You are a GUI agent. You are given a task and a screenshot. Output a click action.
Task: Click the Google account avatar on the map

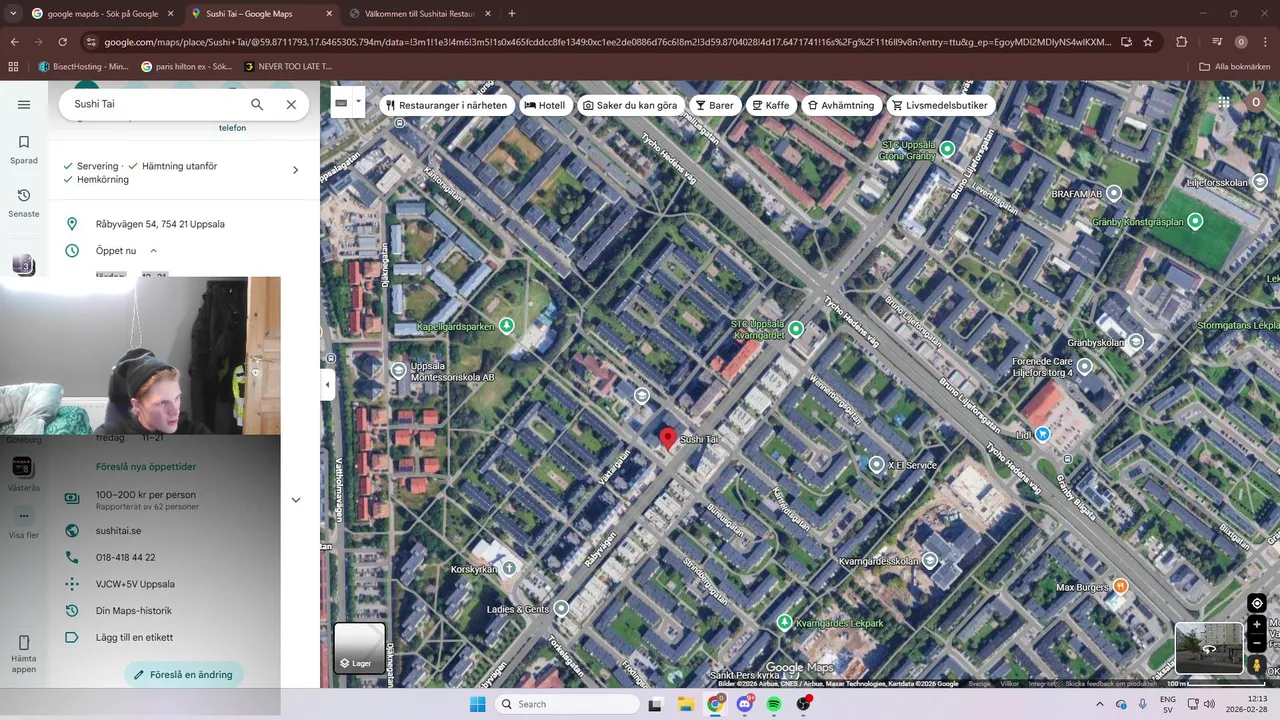[1257, 102]
